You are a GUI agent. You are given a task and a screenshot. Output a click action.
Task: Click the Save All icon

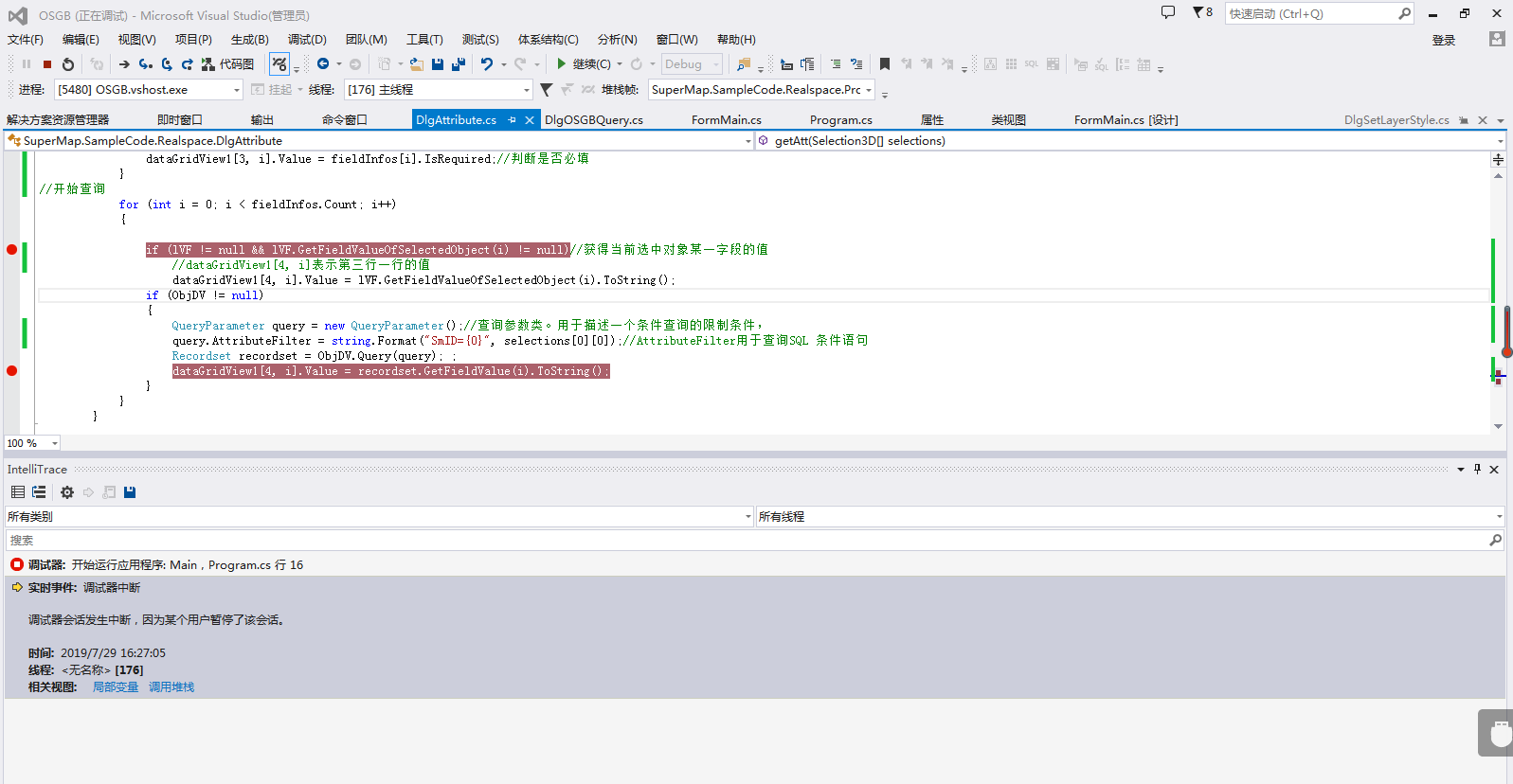pyautogui.click(x=459, y=64)
